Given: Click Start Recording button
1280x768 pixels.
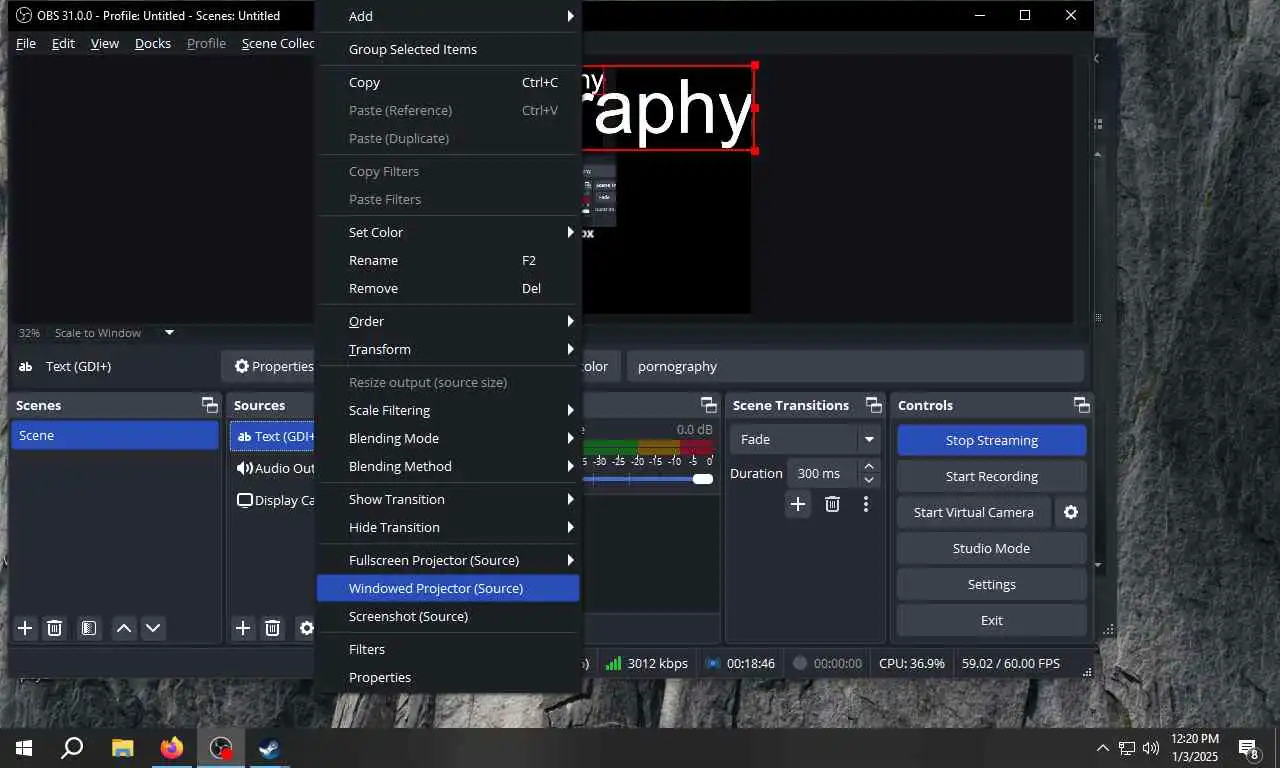Looking at the screenshot, I should [991, 476].
